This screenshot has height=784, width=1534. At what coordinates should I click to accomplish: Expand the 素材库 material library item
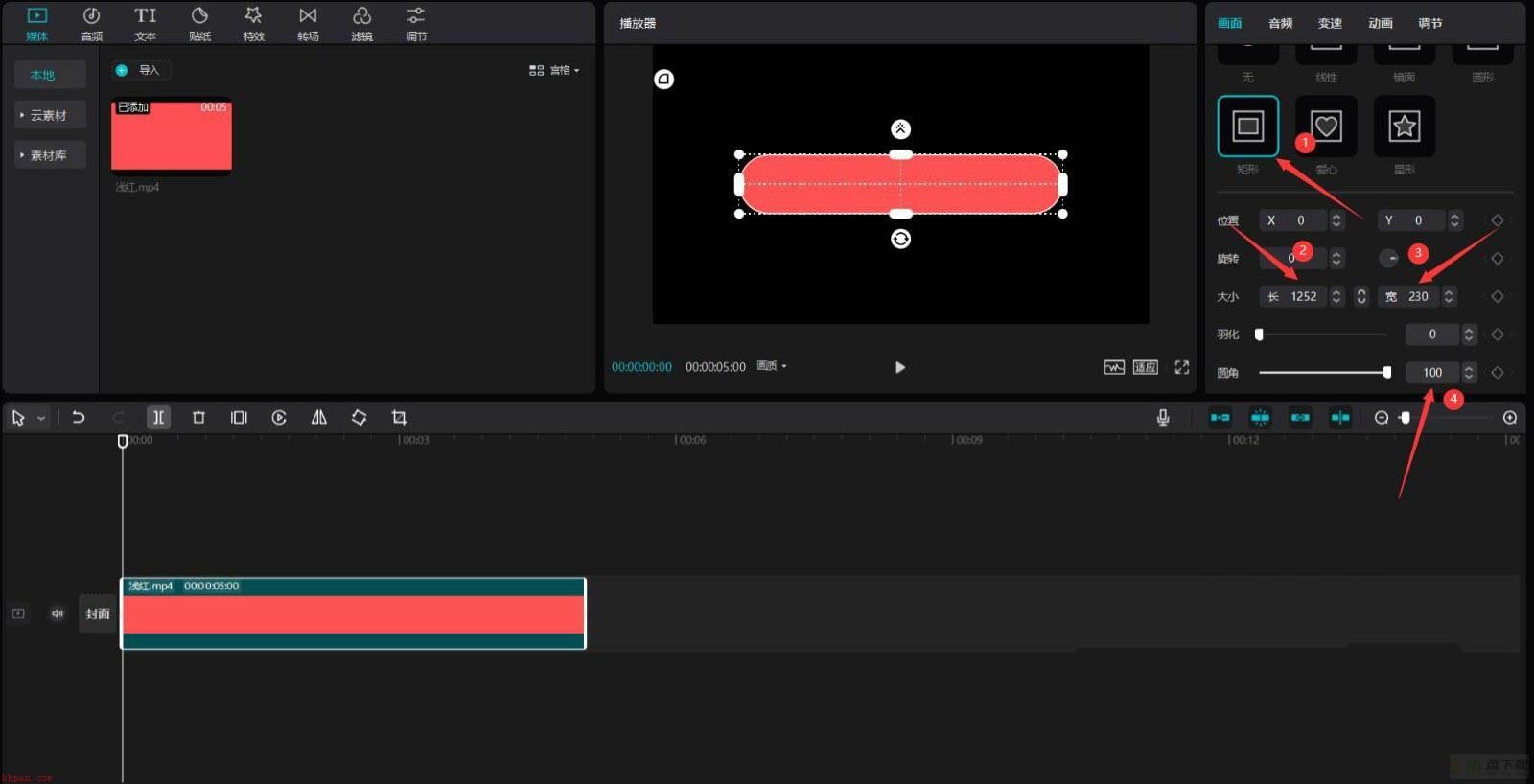[50, 155]
